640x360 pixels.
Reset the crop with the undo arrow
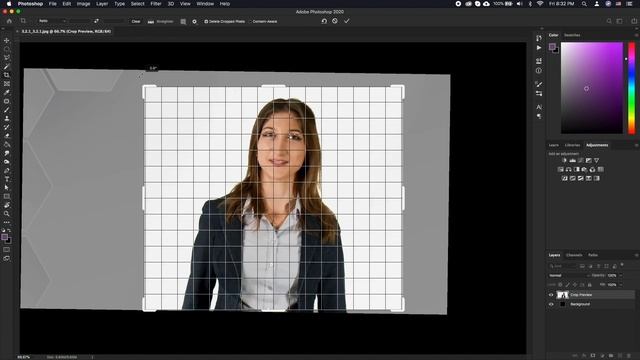(324, 21)
